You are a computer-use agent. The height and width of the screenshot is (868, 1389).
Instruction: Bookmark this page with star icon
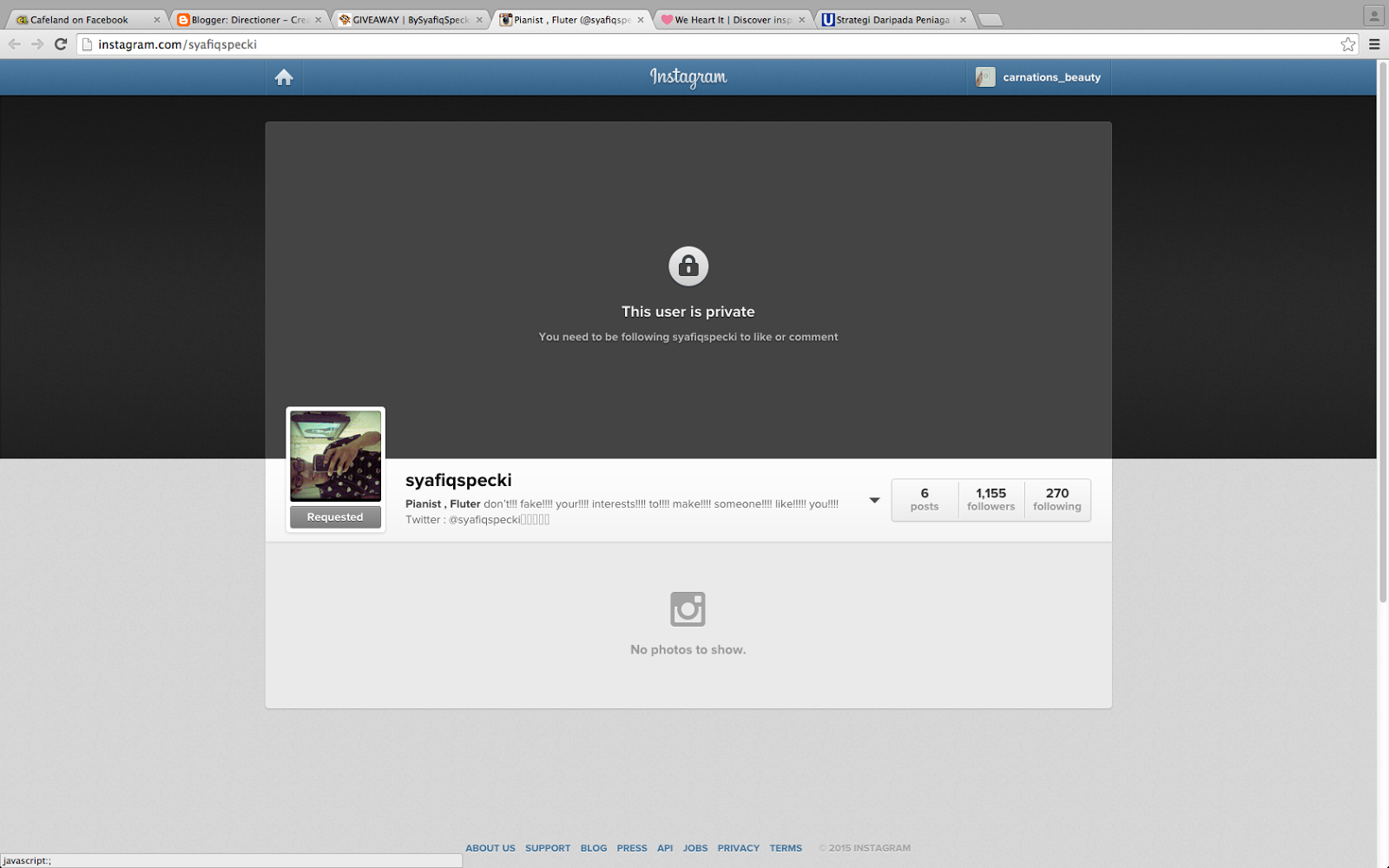tap(1347, 44)
